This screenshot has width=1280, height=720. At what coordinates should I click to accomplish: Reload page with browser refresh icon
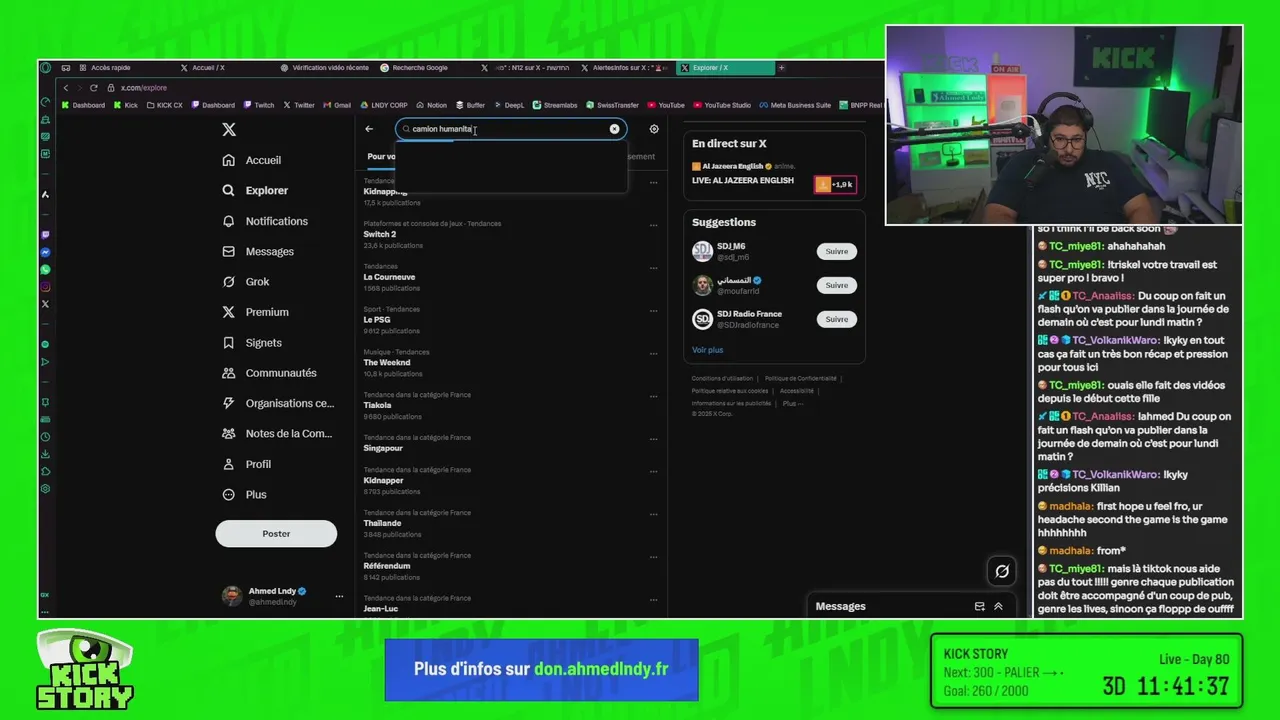coord(94,88)
